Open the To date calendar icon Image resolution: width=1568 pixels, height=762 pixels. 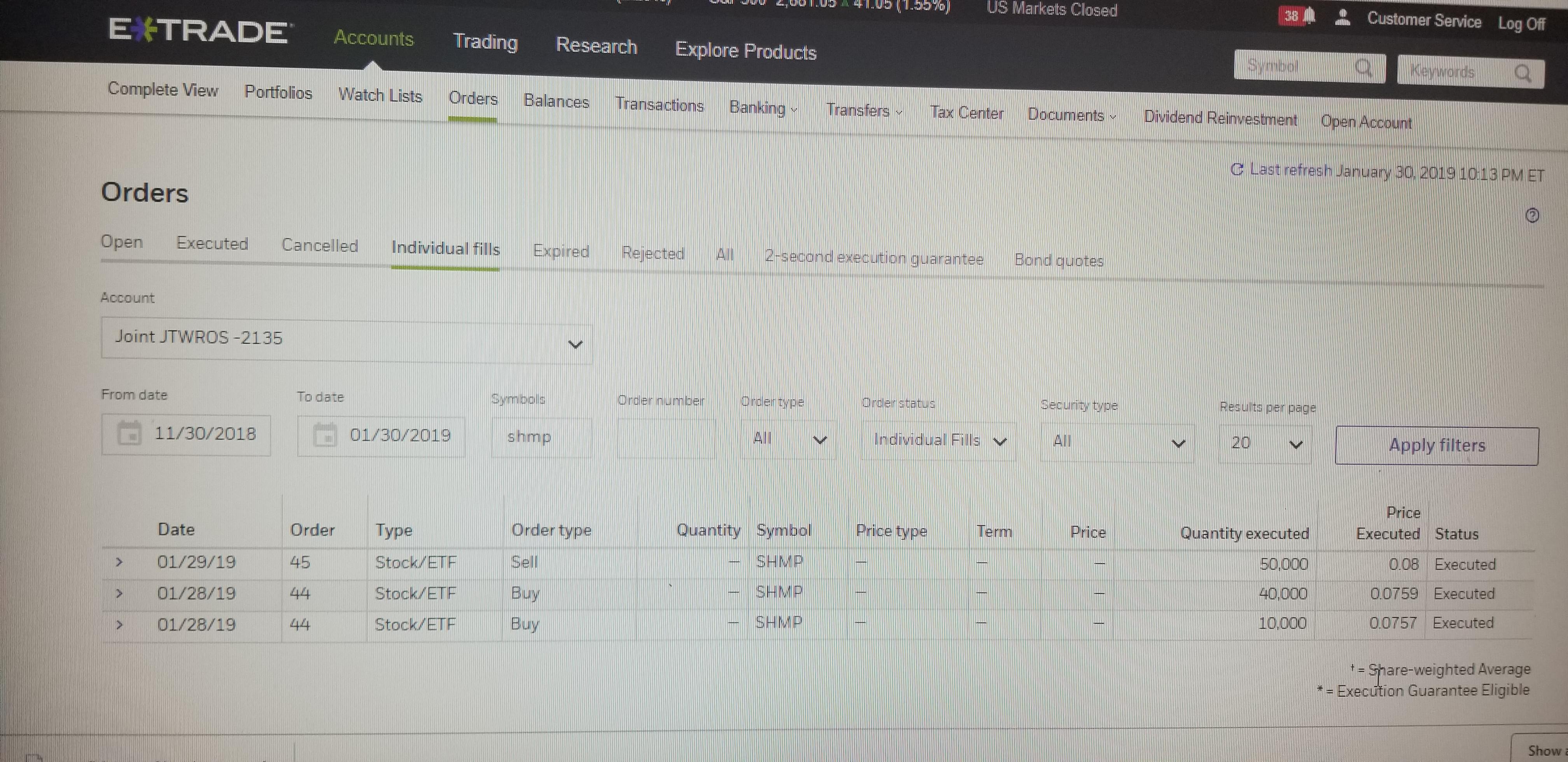(x=324, y=435)
